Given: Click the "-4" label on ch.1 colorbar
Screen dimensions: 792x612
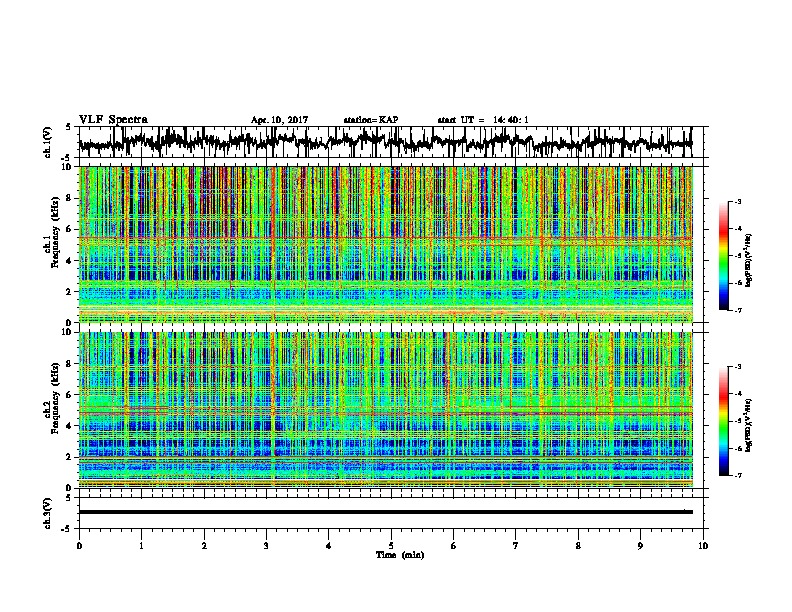Looking at the screenshot, I should tap(737, 229).
